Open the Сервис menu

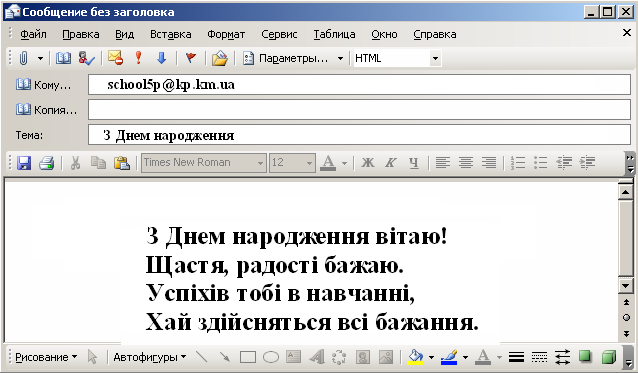click(x=279, y=34)
